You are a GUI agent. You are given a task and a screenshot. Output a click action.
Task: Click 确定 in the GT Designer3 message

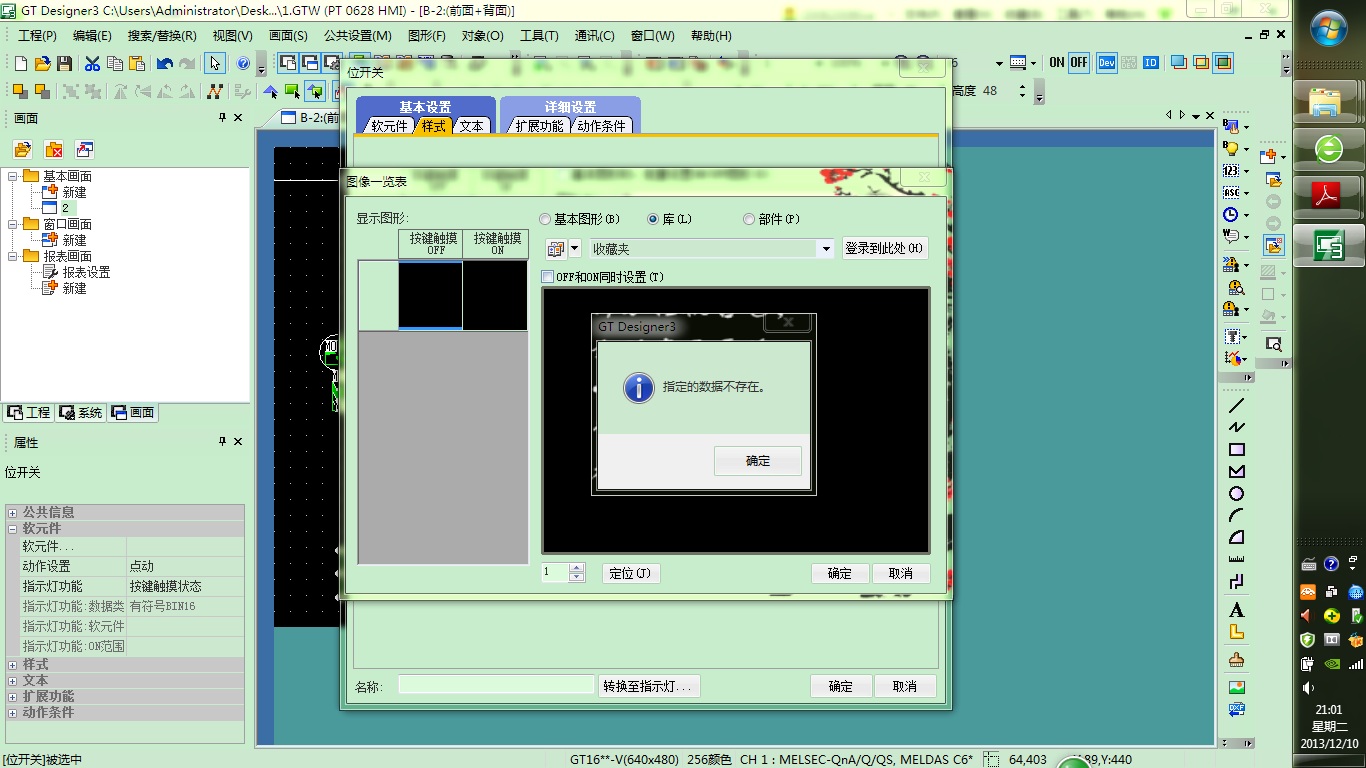click(x=758, y=461)
